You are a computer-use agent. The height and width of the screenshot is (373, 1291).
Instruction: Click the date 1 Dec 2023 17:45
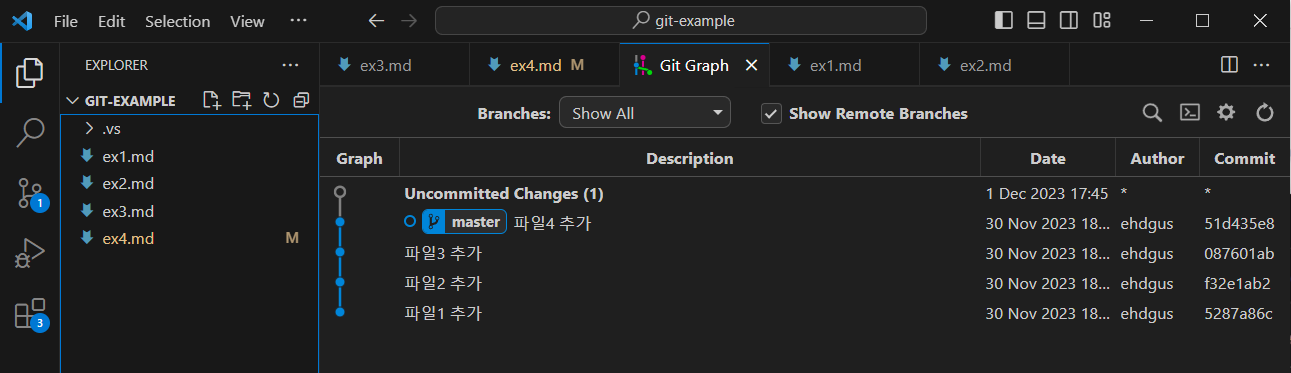pos(1047,193)
